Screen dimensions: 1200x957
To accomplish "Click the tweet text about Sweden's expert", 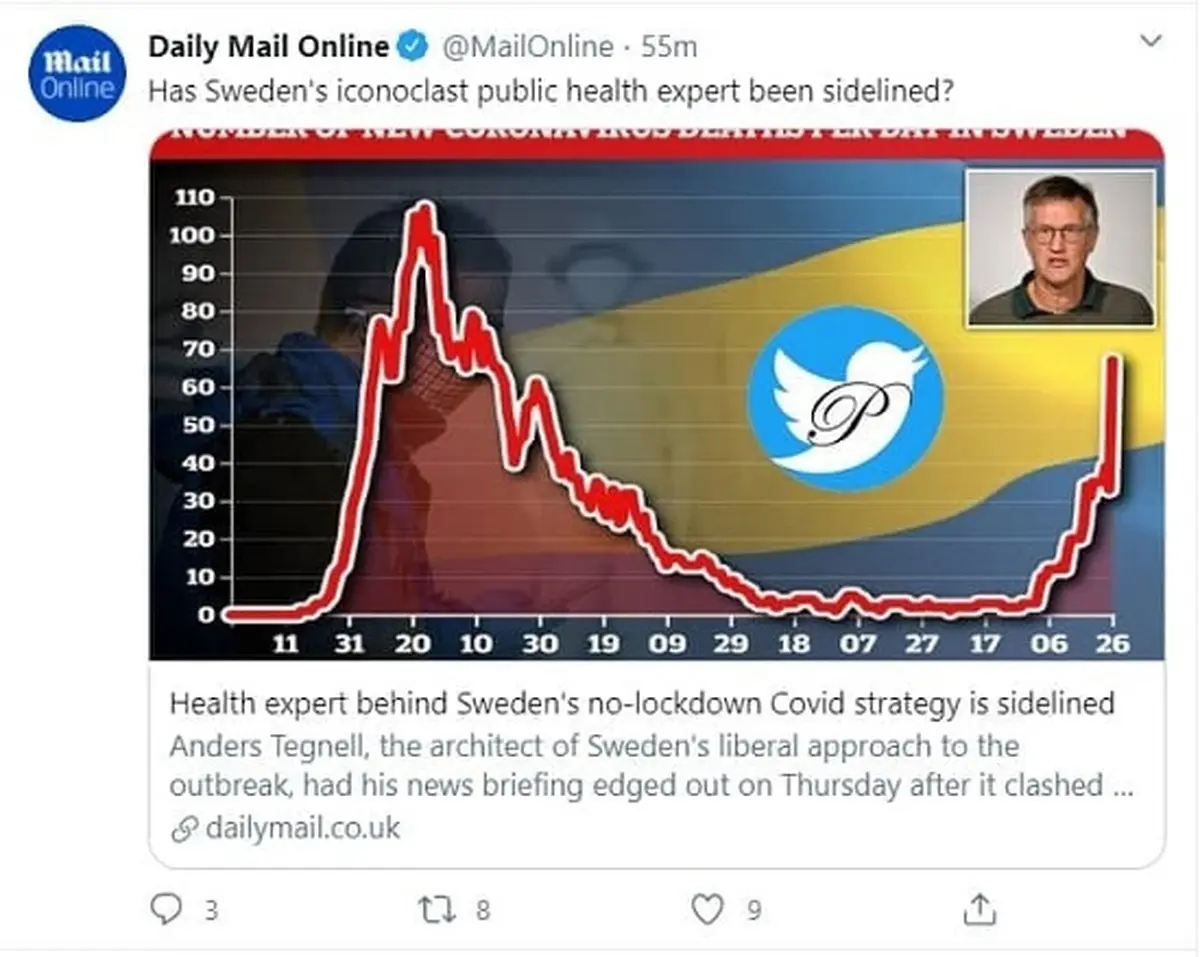I will pos(550,91).
